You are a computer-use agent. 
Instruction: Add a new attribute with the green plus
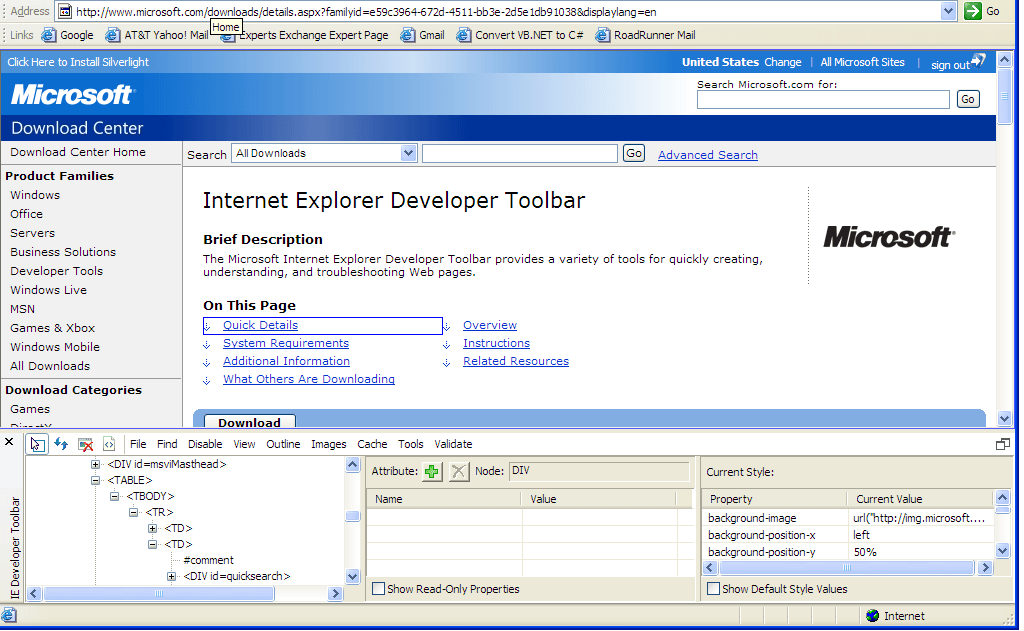coord(432,471)
